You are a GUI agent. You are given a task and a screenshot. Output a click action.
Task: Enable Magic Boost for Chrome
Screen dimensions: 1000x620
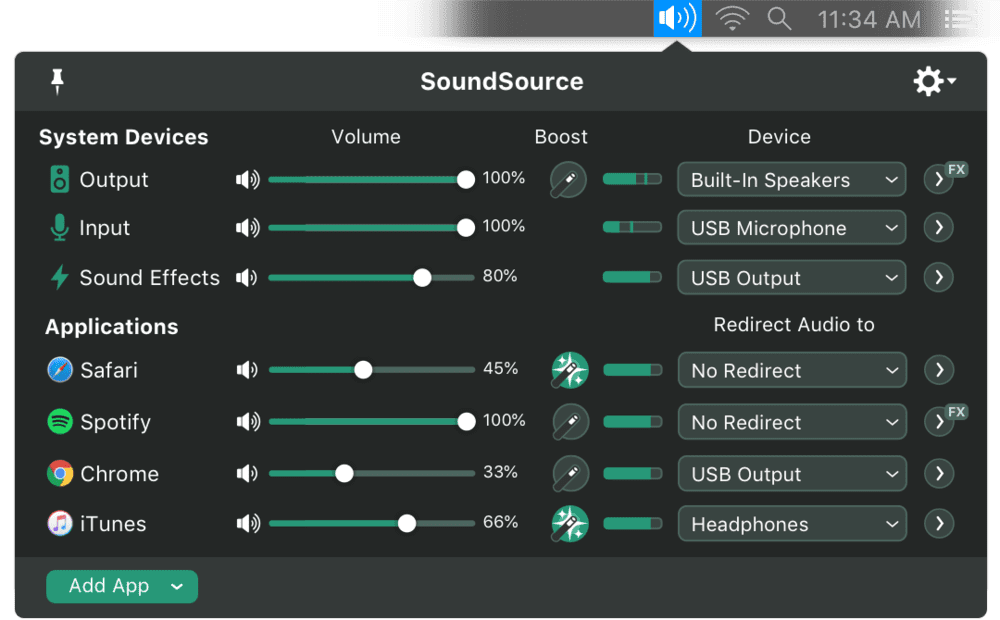570,473
